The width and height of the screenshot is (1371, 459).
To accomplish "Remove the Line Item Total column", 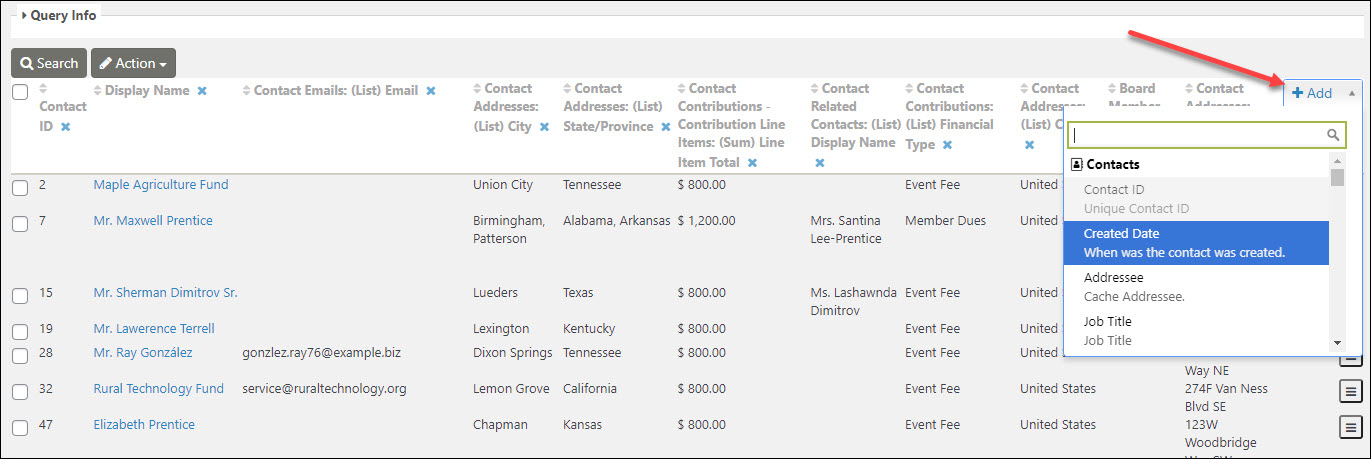I will (x=752, y=163).
